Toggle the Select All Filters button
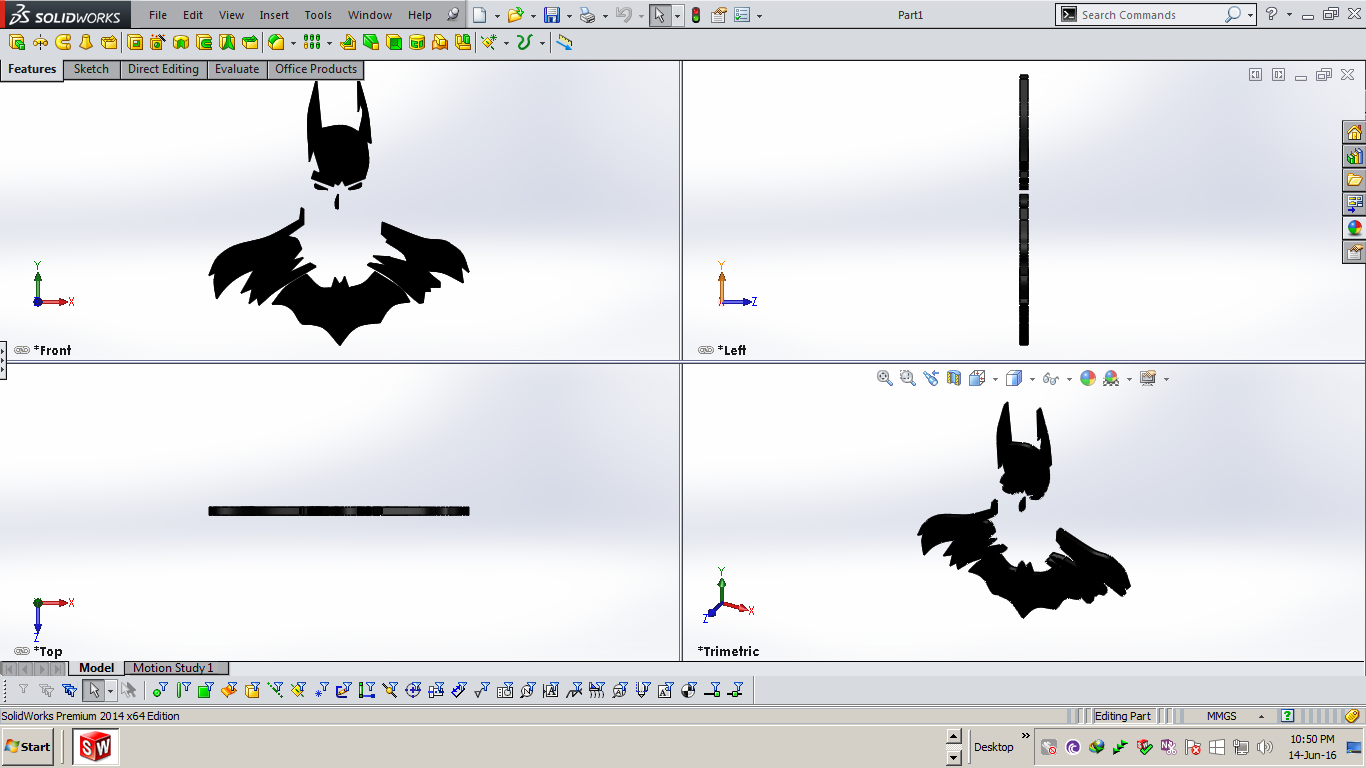 click(69, 690)
